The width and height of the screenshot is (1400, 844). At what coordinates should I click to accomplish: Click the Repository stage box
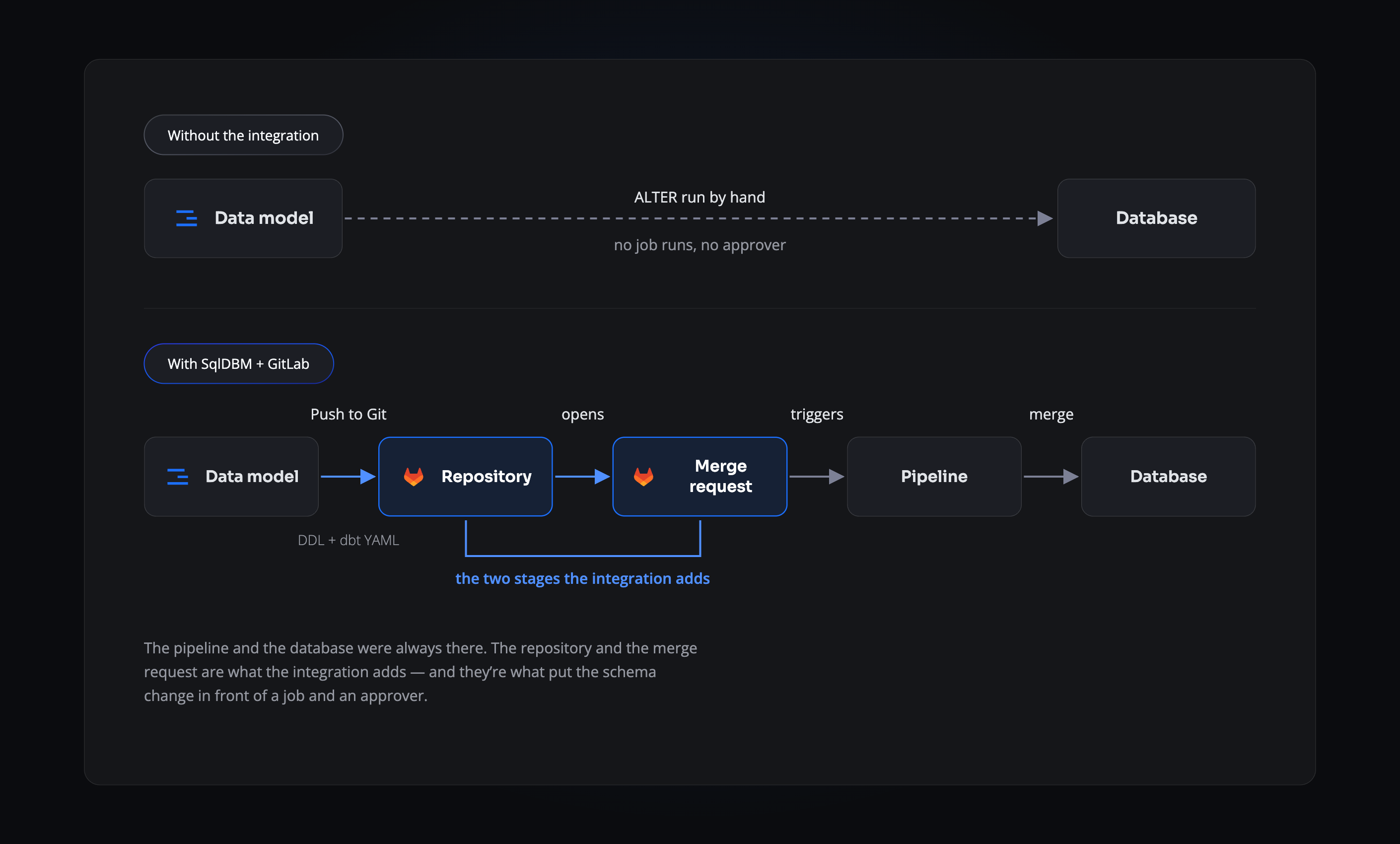pyautogui.click(x=465, y=476)
